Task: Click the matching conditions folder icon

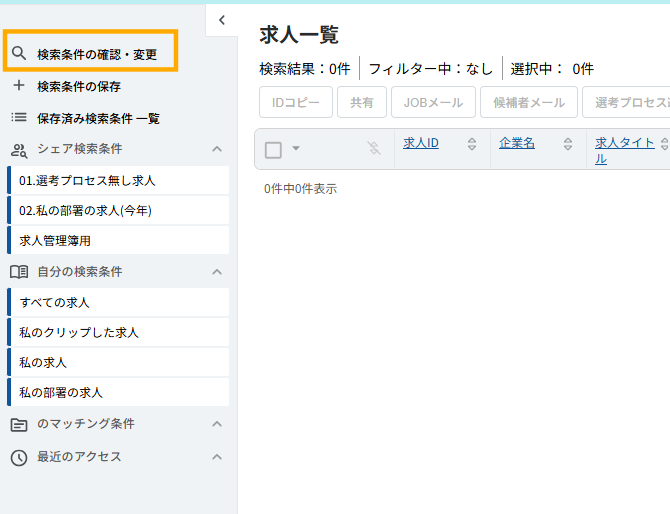Action: coord(18,424)
